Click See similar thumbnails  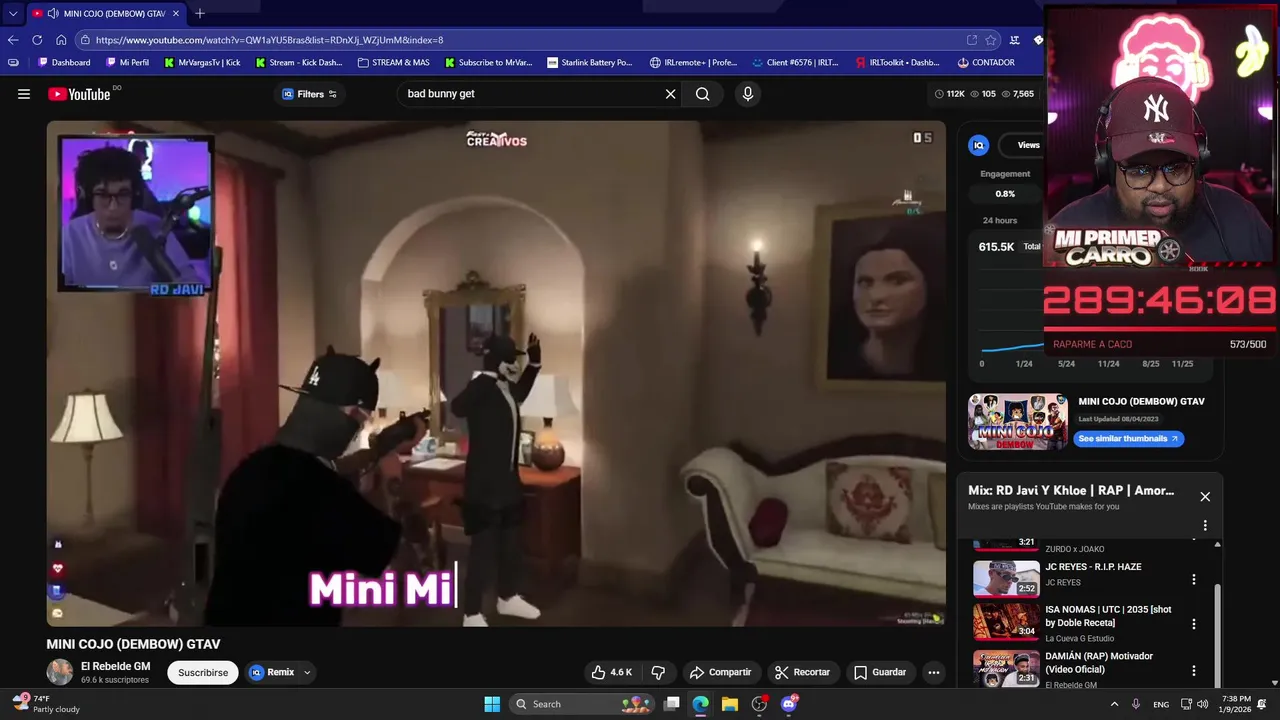(x=1129, y=438)
